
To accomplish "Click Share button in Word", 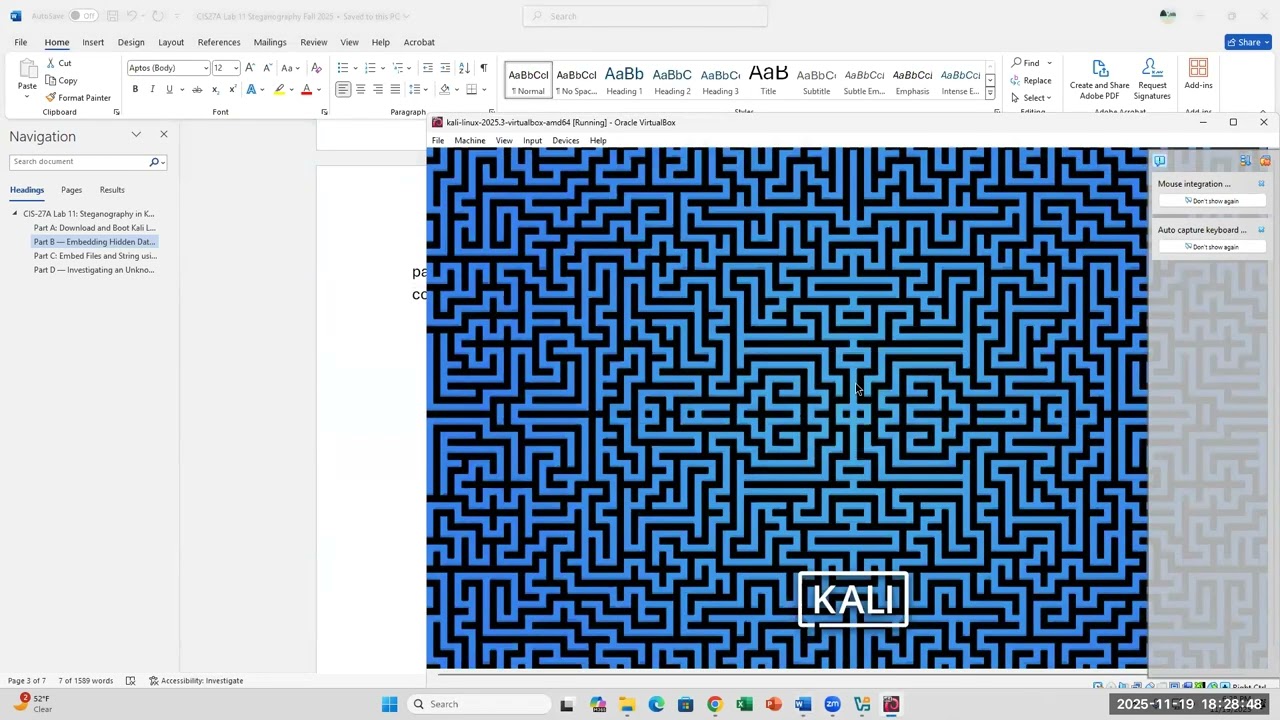I will coord(1248,42).
